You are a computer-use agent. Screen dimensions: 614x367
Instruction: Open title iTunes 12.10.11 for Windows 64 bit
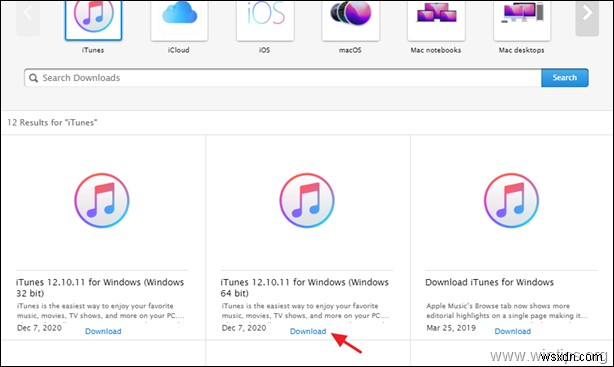pos(305,287)
